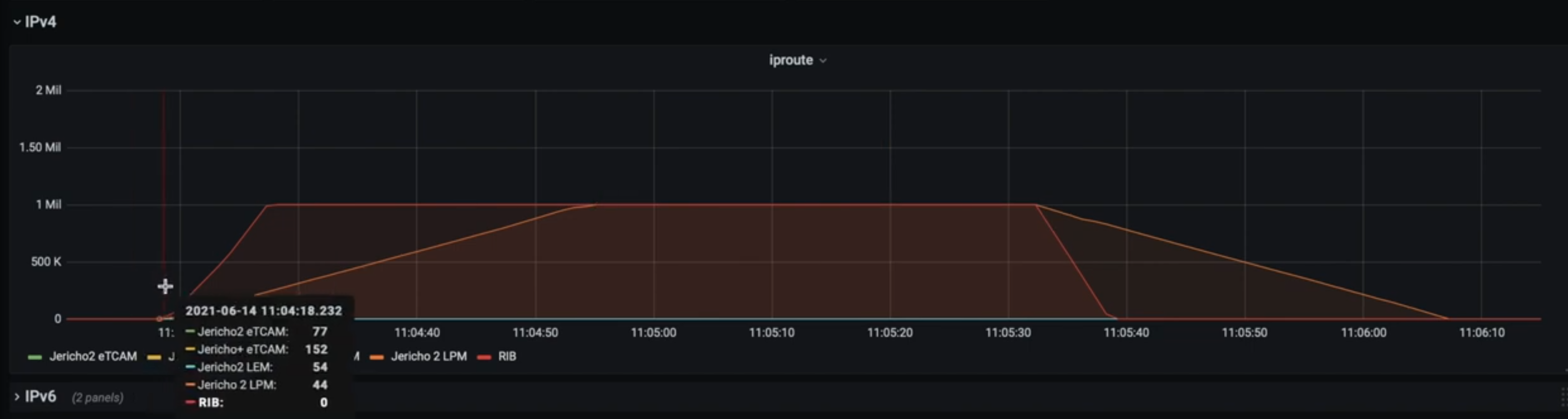Click the 11:04:50 time axis label

click(534, 332)
